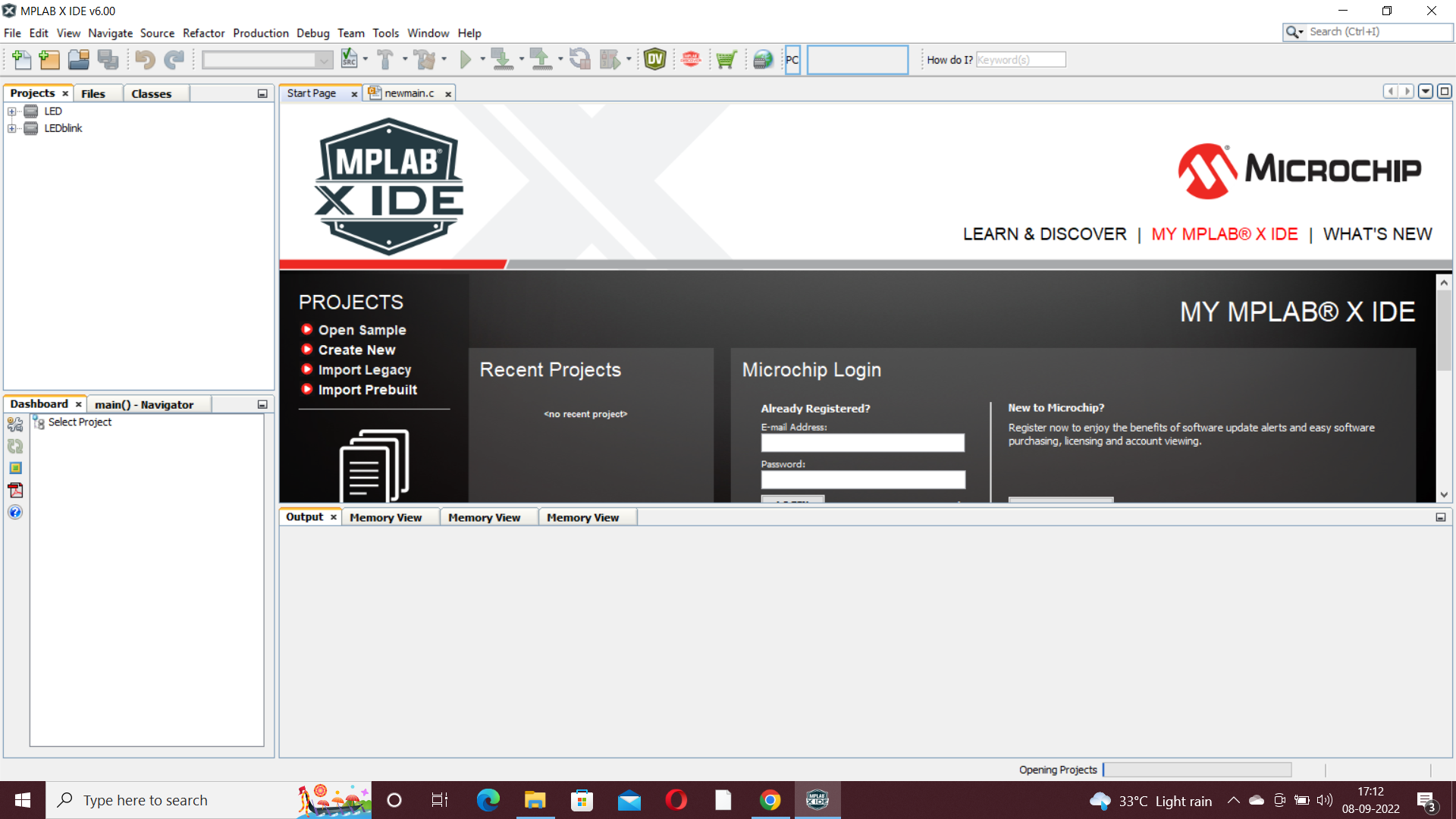The image size is (1456, 819).
Task: Switch to main() - Navigator tab
Action: (144, 405)
